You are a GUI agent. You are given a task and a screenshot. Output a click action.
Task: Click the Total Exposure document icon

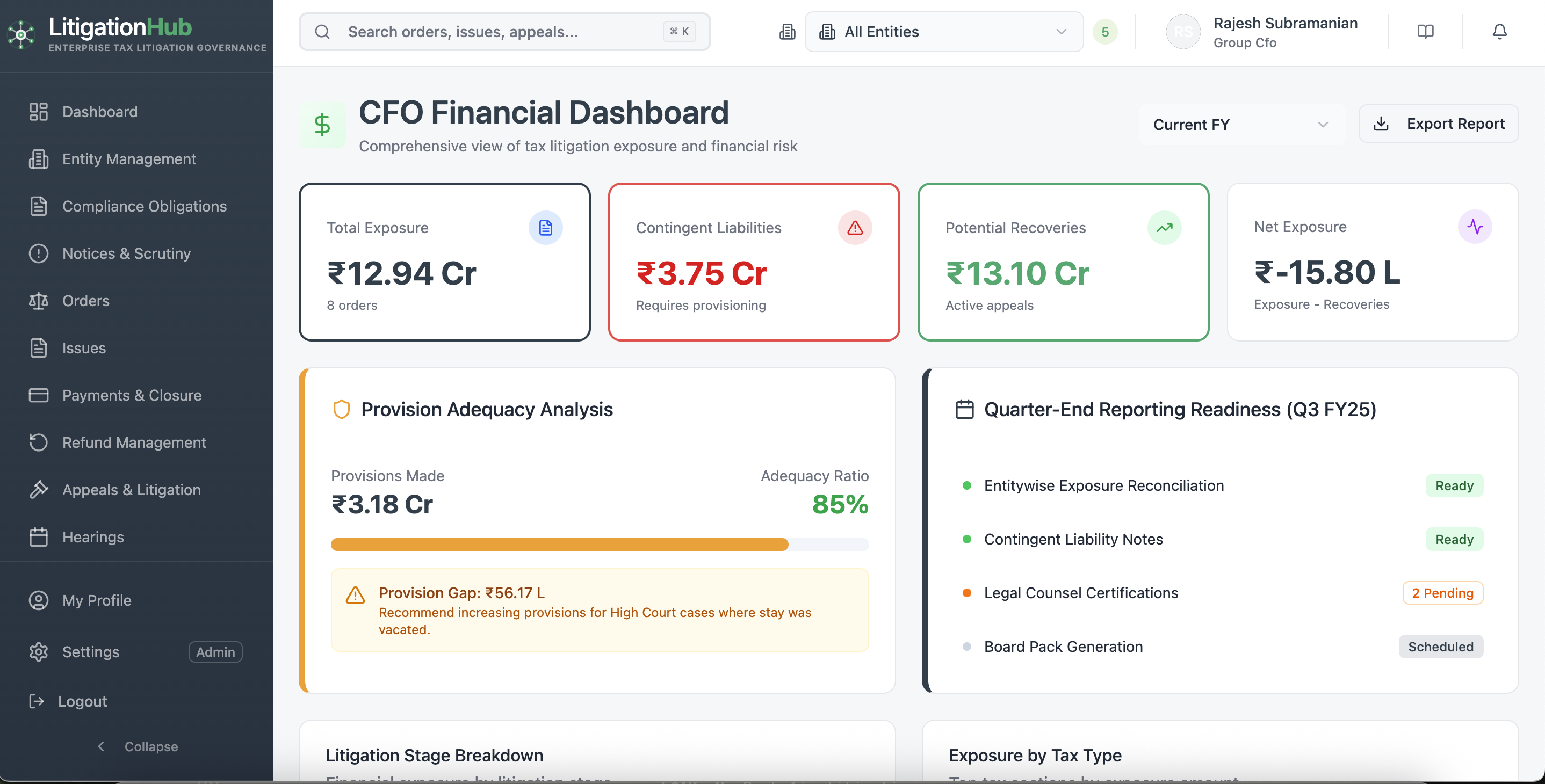coord(545,228)
